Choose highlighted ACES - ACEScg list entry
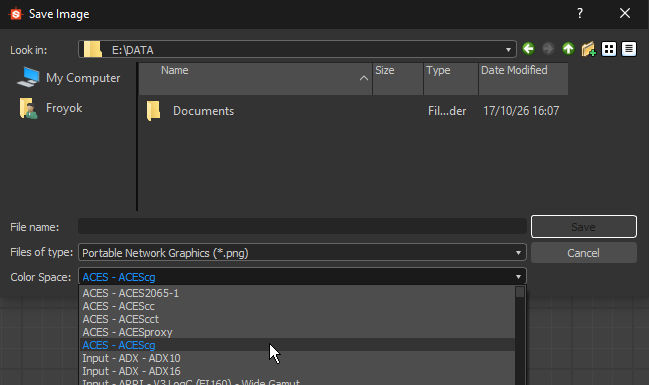This screenshot has width=649, height=385. click(297, 345)
